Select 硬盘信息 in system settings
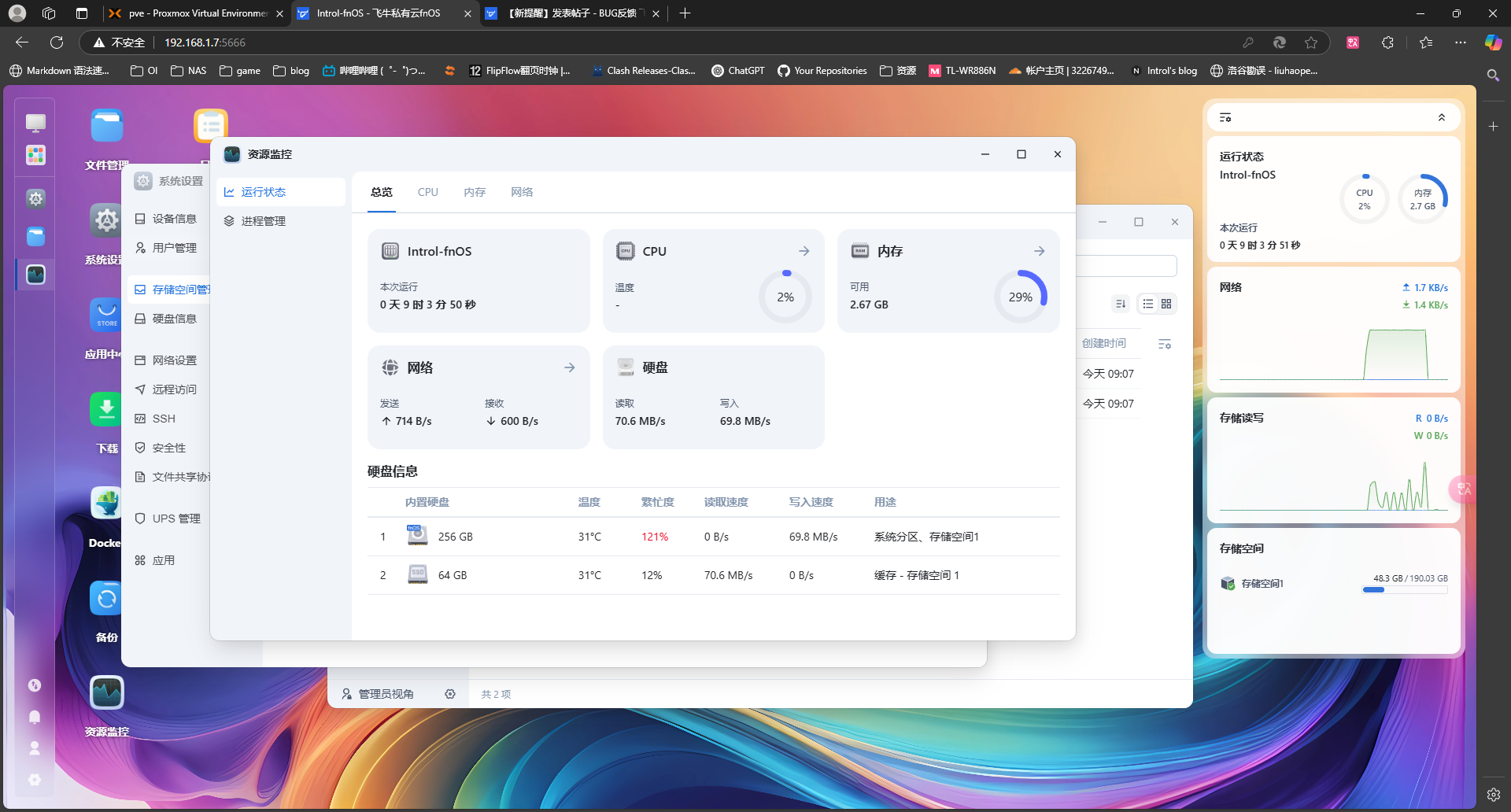1511x812 pixels. tap(168, 319)
